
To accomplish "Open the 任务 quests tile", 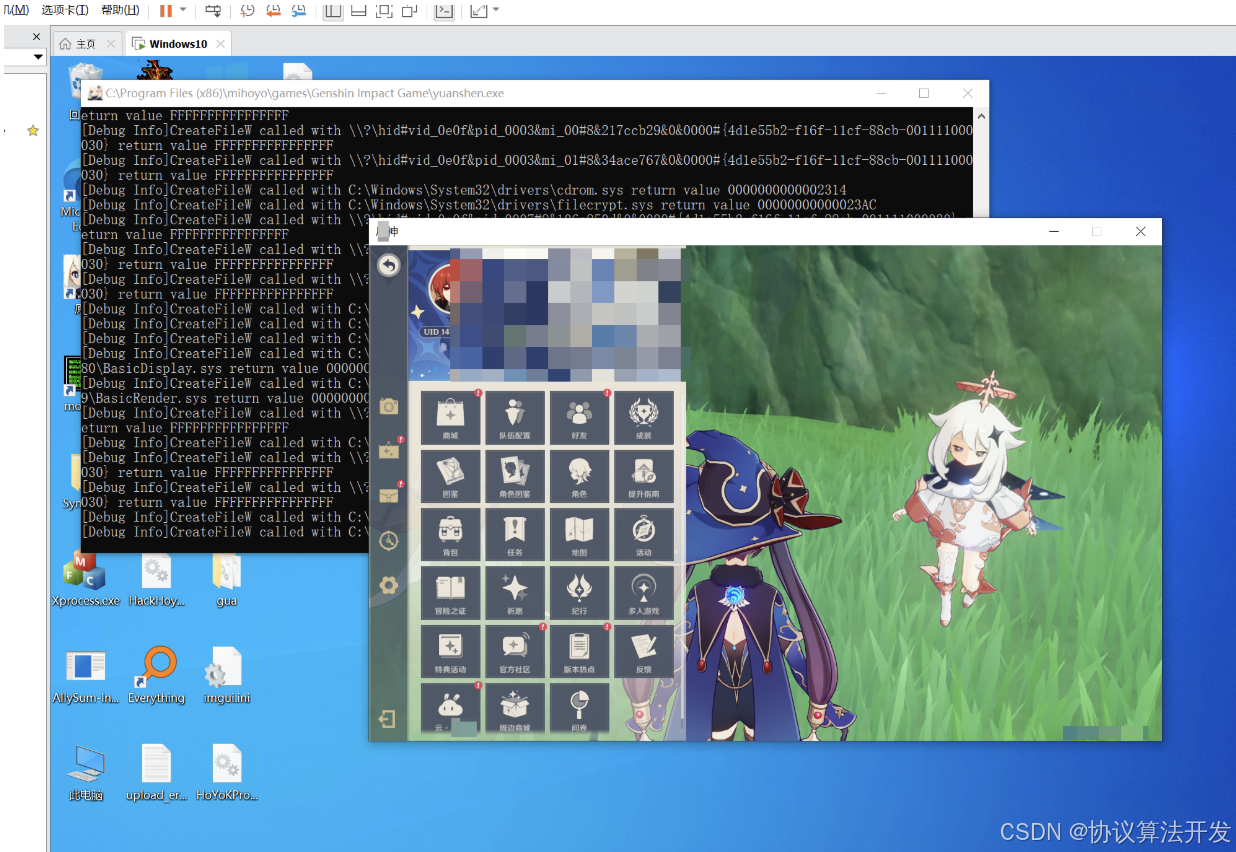I will (514, 533).
